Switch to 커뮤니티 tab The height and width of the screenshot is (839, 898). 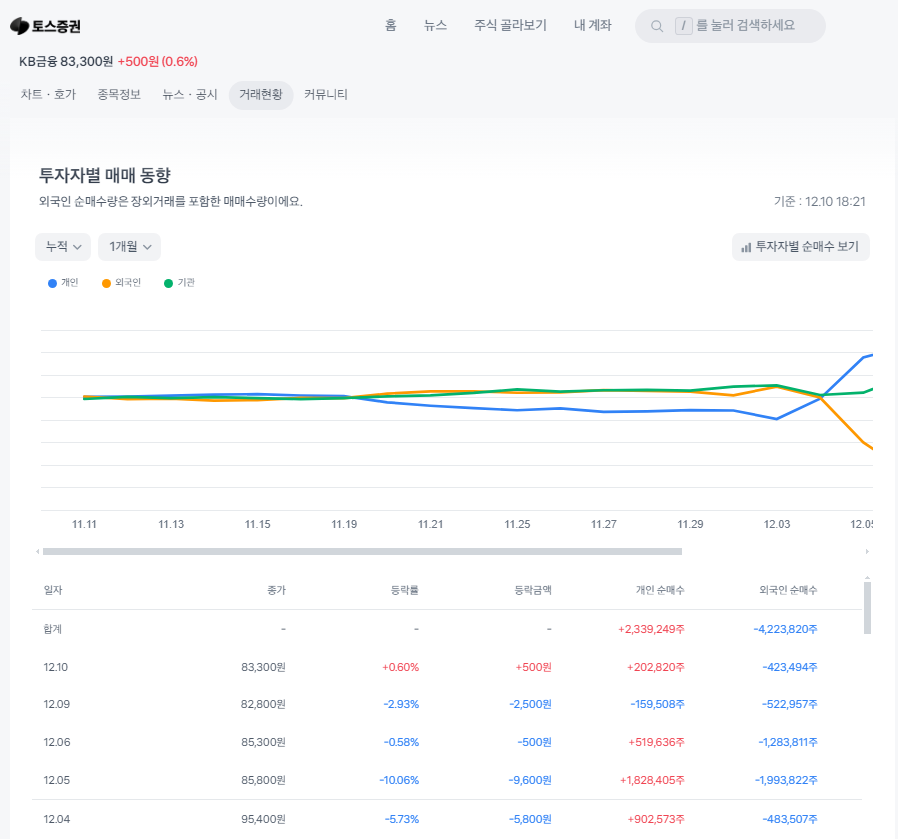326,94
